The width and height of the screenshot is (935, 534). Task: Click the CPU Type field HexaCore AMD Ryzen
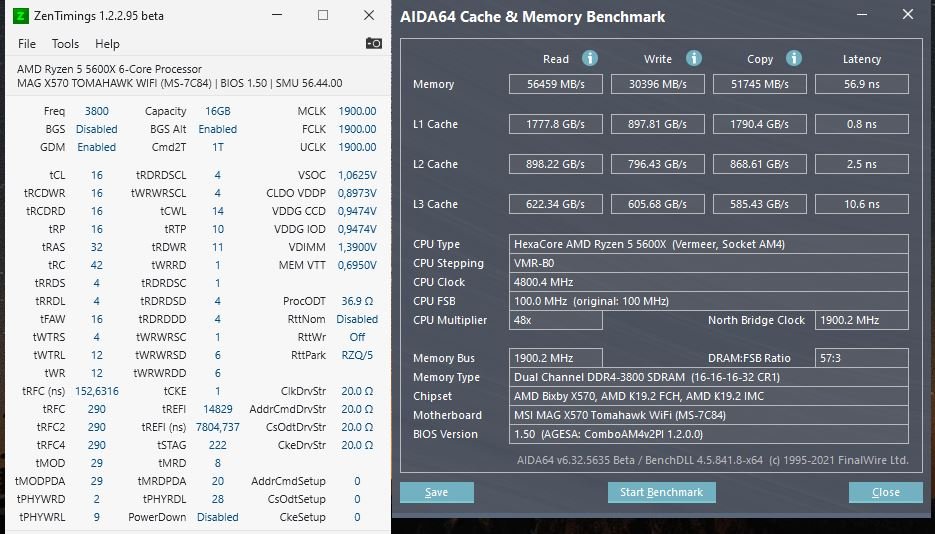point(708,244)
